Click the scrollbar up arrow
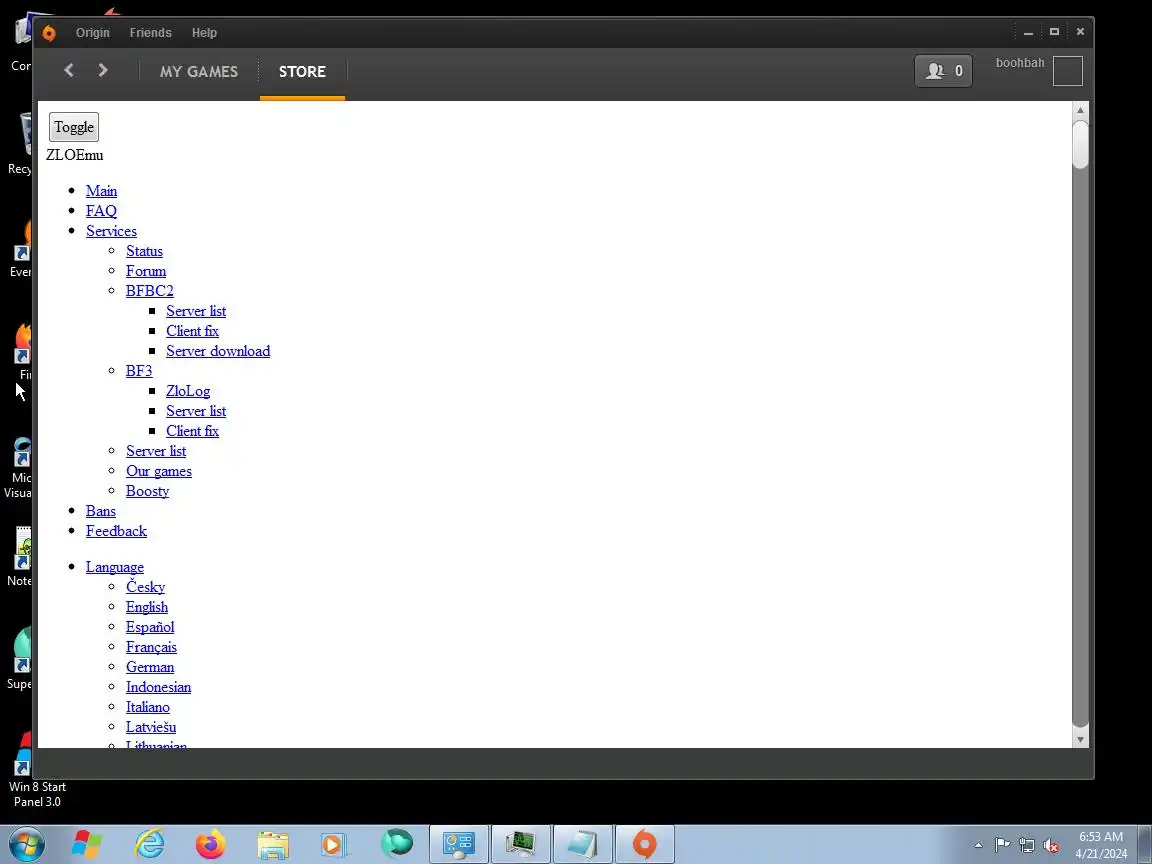The height and width of the screenshot is (864, 1152). pos(1080,110)
